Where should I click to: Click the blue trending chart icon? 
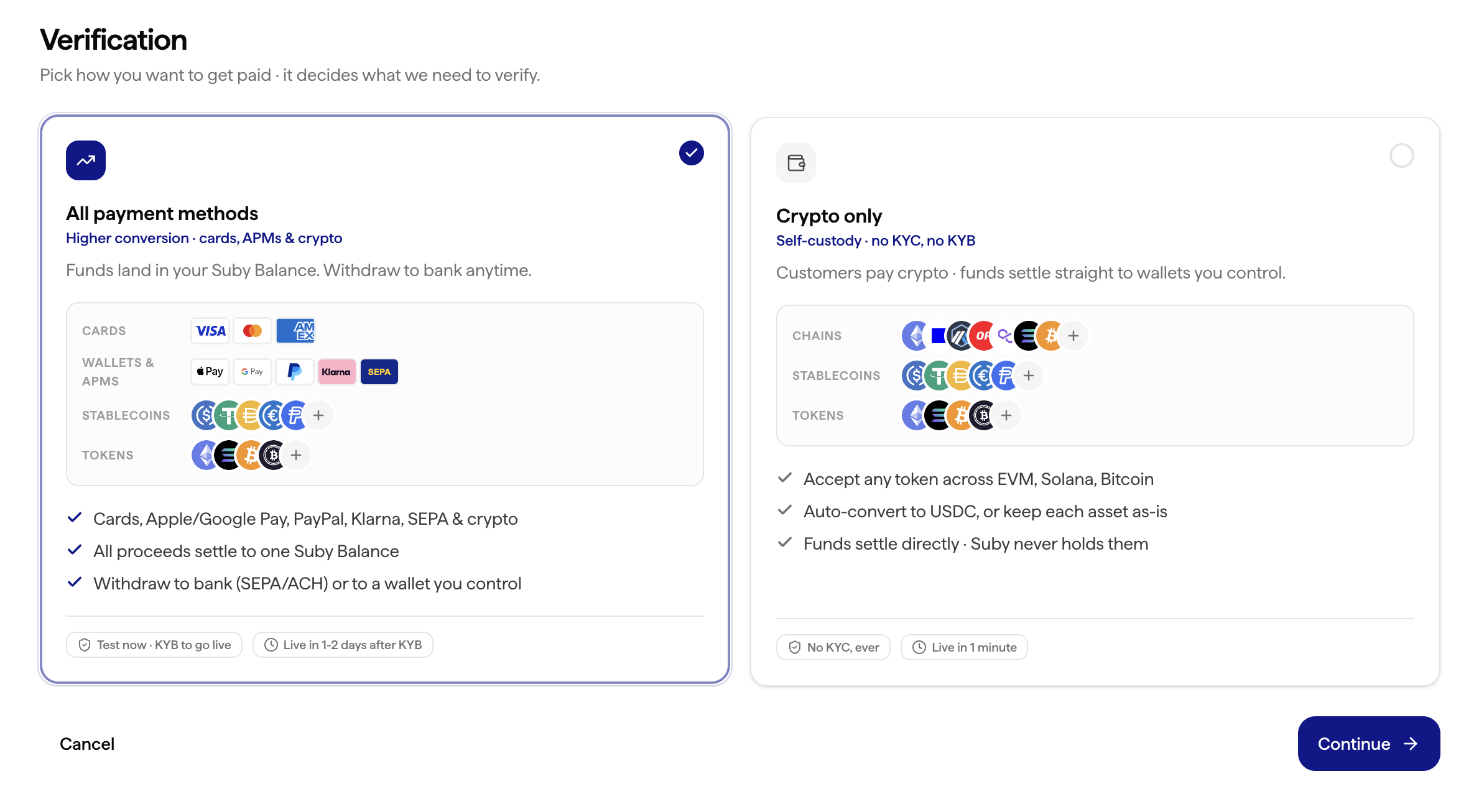[86, 160]
